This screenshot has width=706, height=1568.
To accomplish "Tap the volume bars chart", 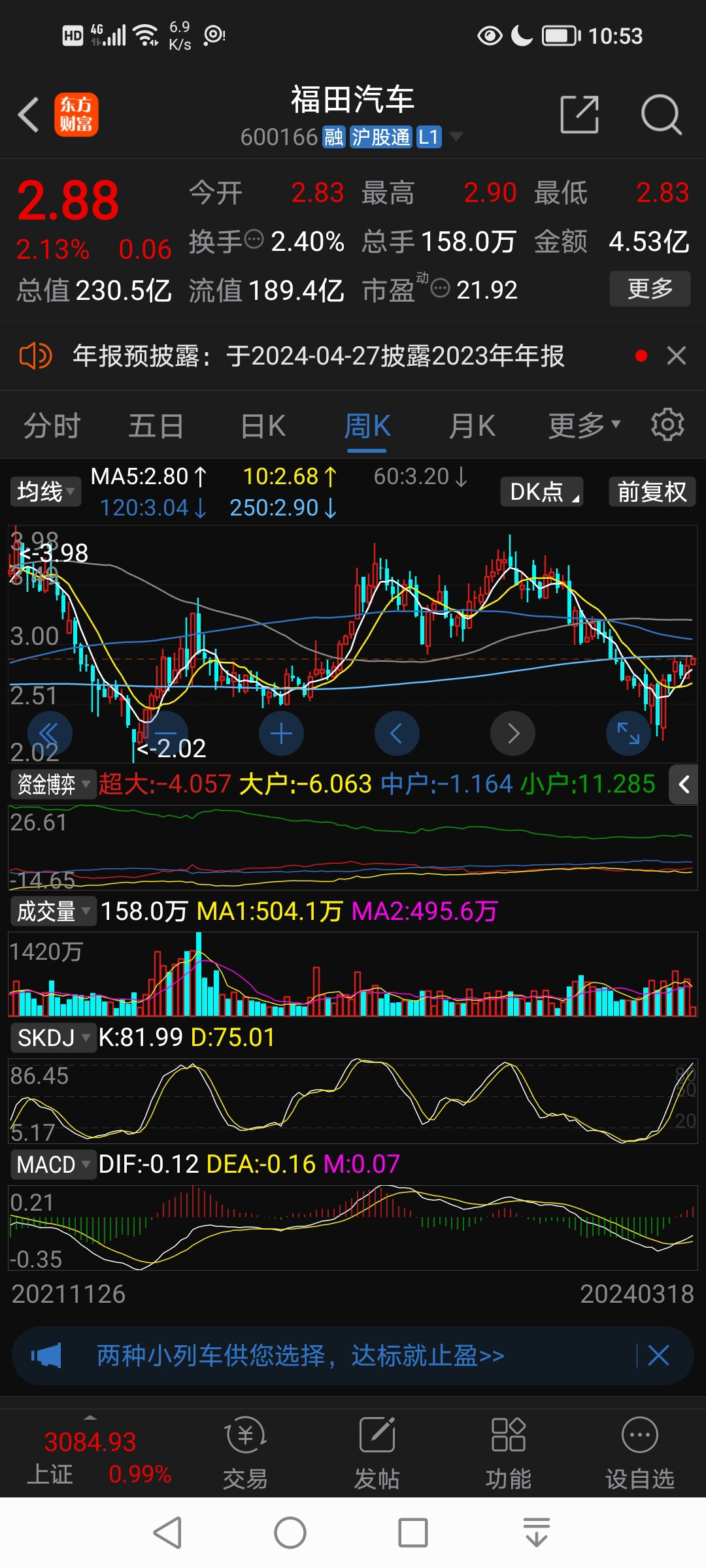I will 353,974.
